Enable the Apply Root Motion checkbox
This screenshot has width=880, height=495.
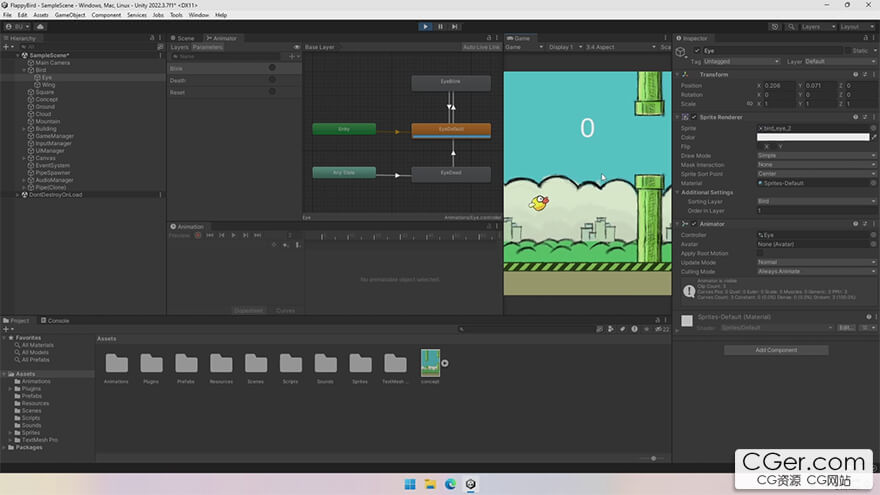click(760, 253)
